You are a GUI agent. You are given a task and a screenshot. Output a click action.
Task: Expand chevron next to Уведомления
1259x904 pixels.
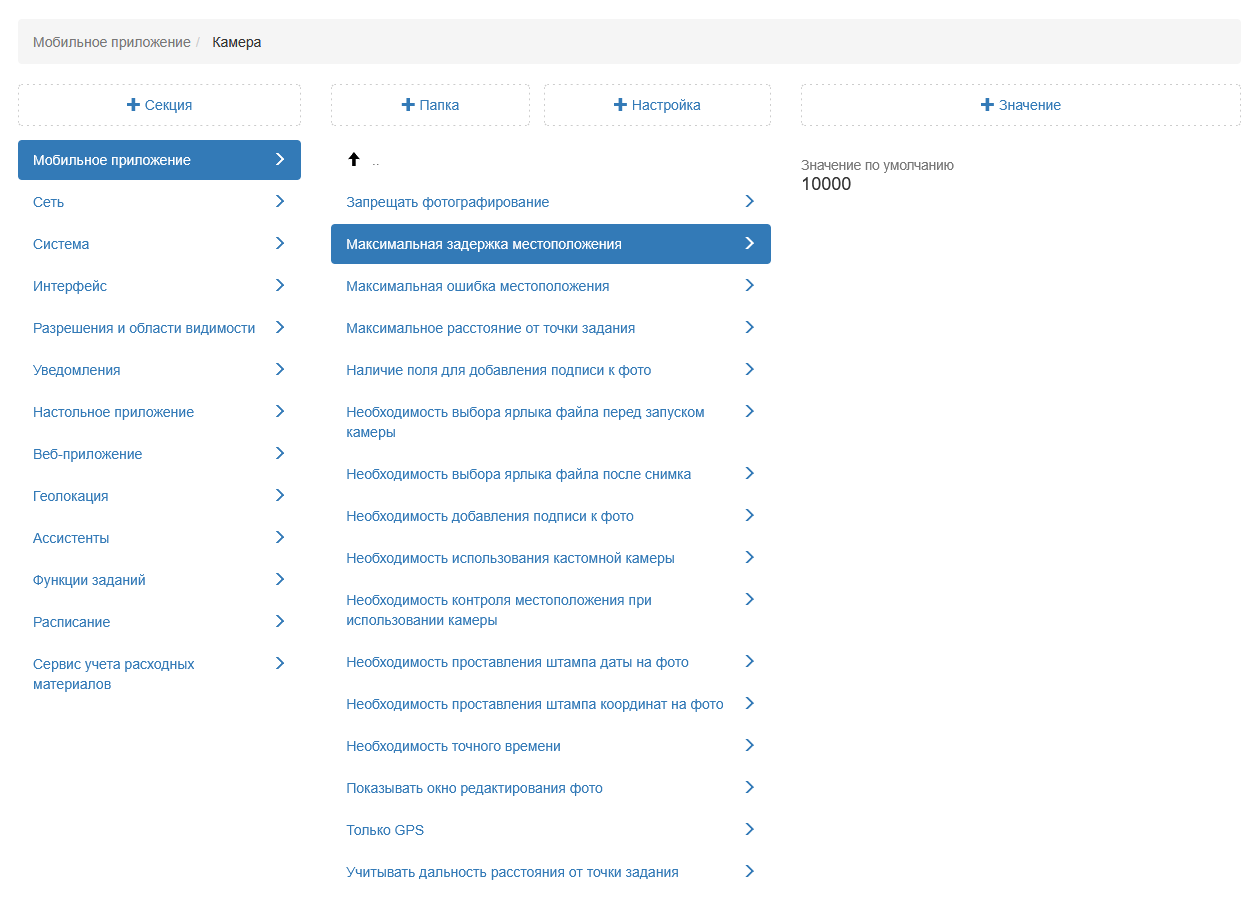(280, 369)
